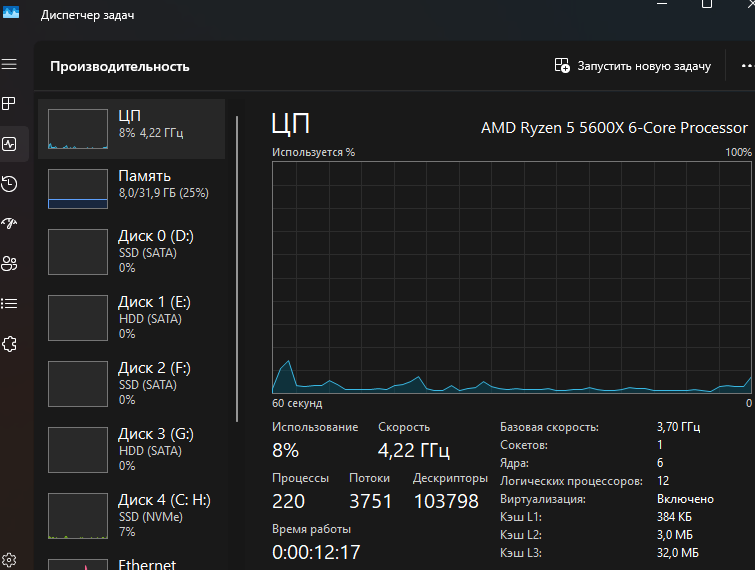
Task: Click the ЦП mini graph thumbnail
Action: (x=78, y=129)
